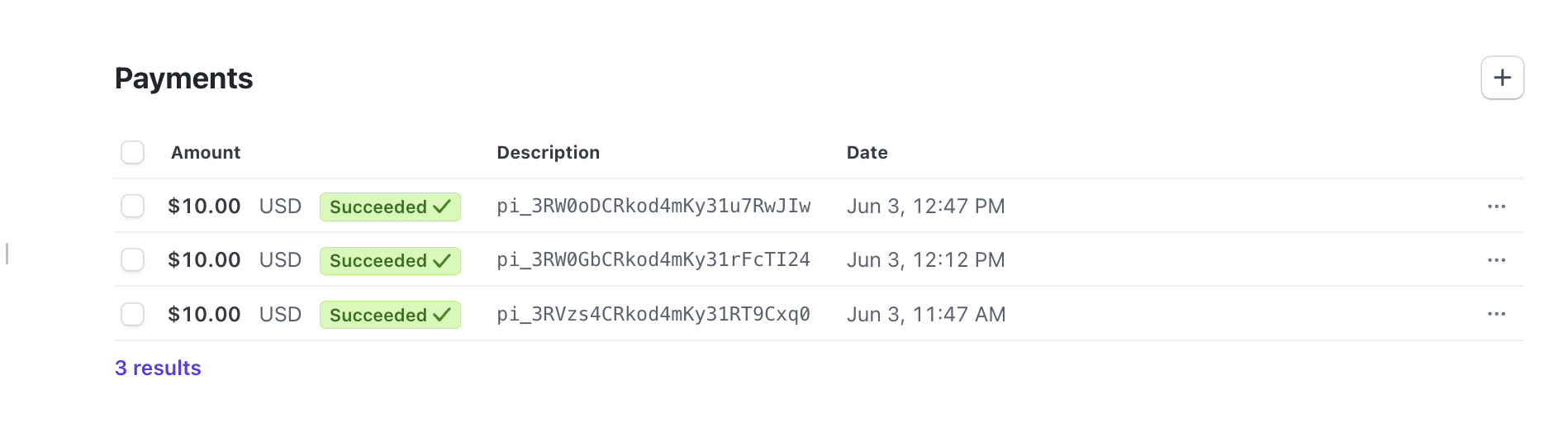1568x423 pixels.
Task: Open the options menu for 12:47 PM payment
Action: (1496, 207)
